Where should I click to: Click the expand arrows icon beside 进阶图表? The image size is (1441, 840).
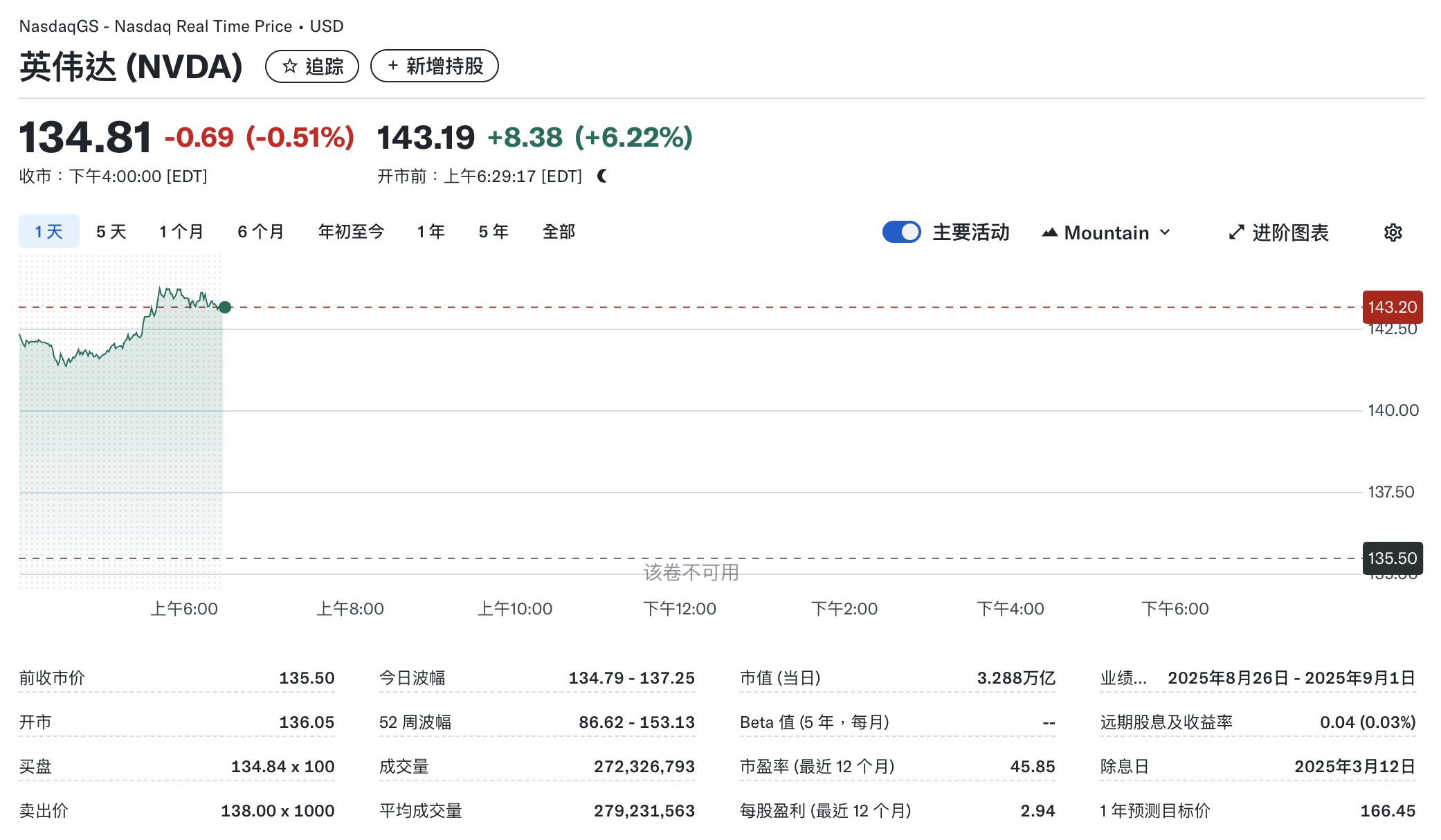(1236, 232)
